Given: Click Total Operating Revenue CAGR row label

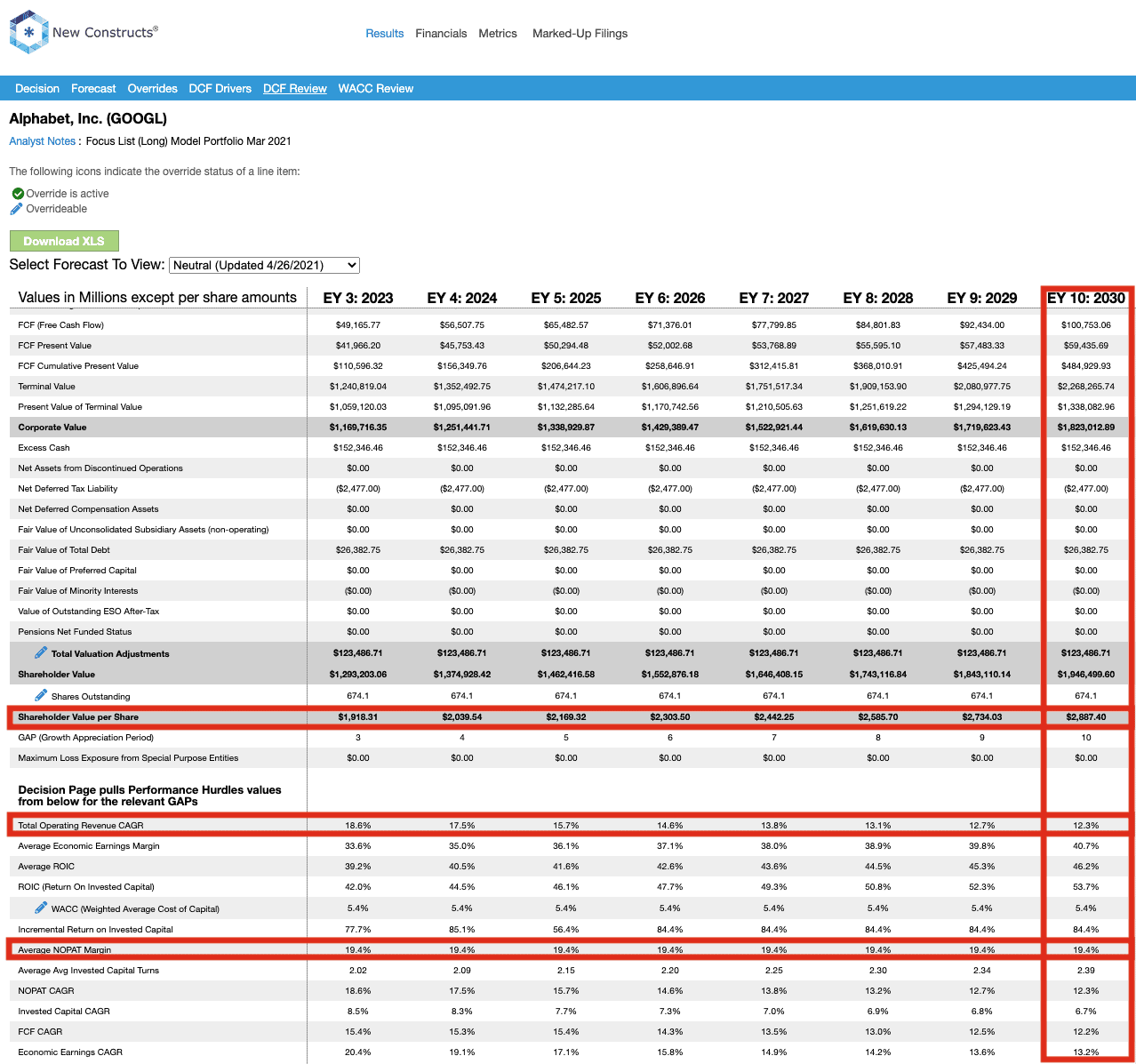Looking at the screenshot, I should click(81, 826).
